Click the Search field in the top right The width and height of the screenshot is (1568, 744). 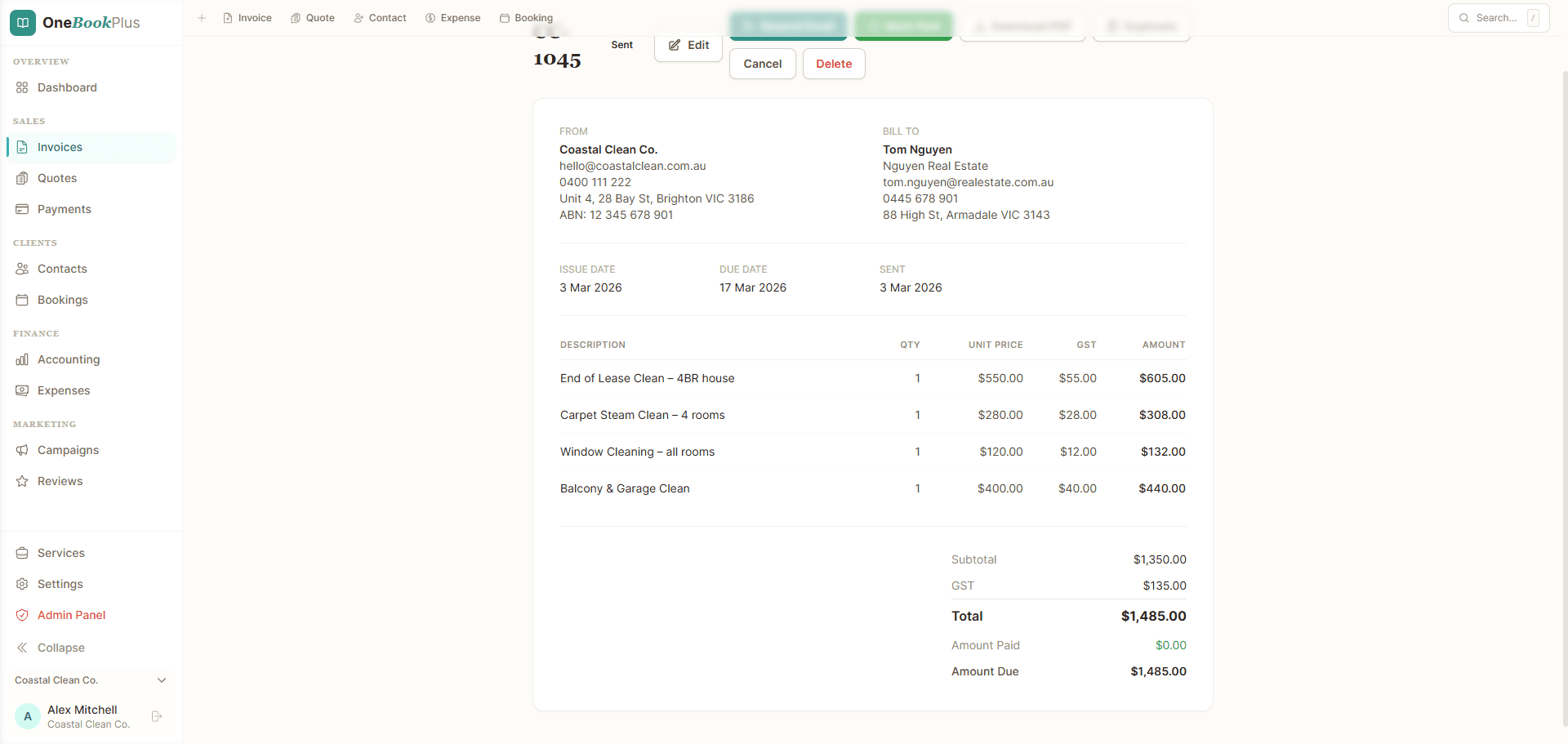point(1499,17)
